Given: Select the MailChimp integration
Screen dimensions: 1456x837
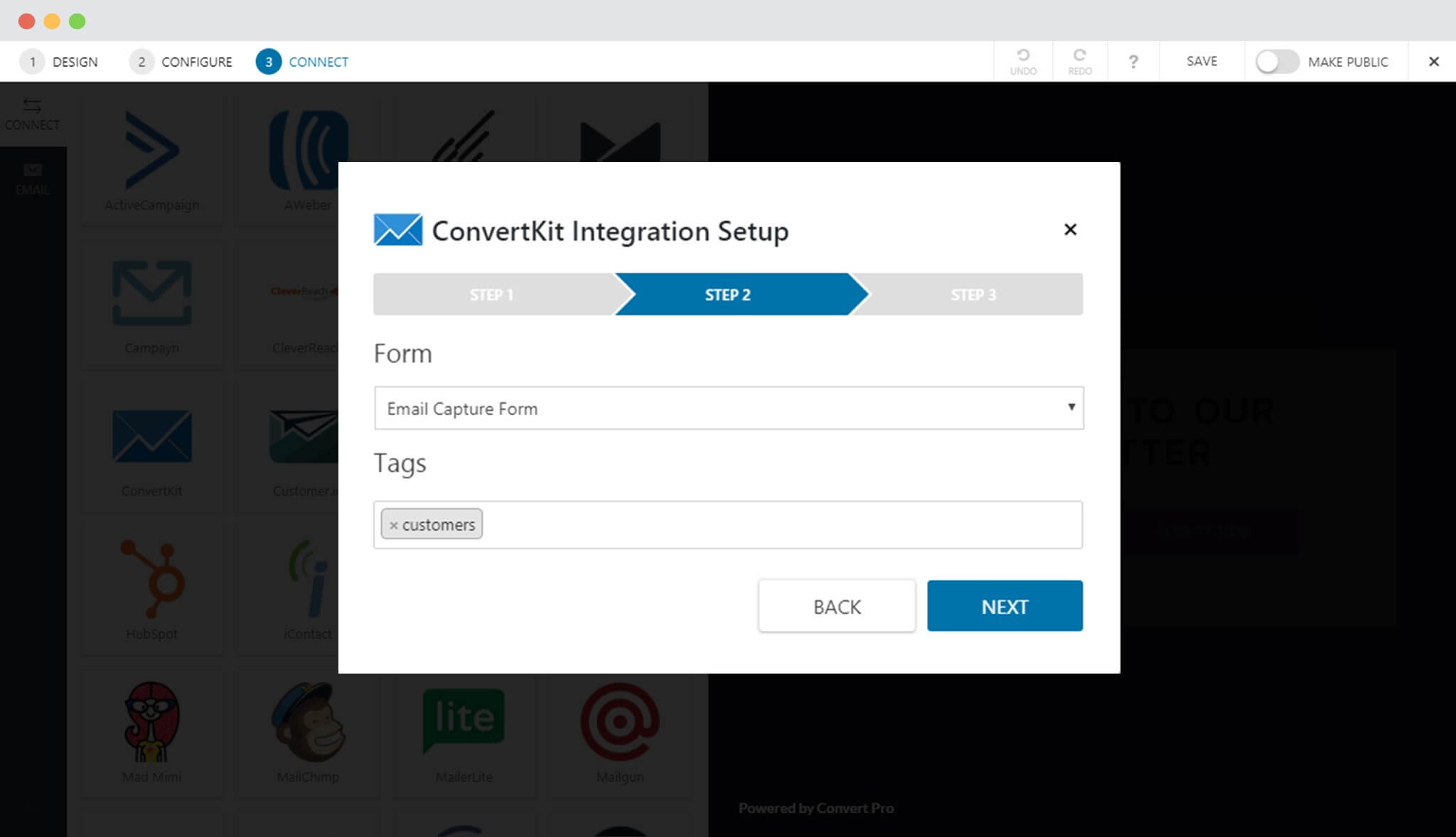Looking at the screenshot, I should [x=307, y=721].
